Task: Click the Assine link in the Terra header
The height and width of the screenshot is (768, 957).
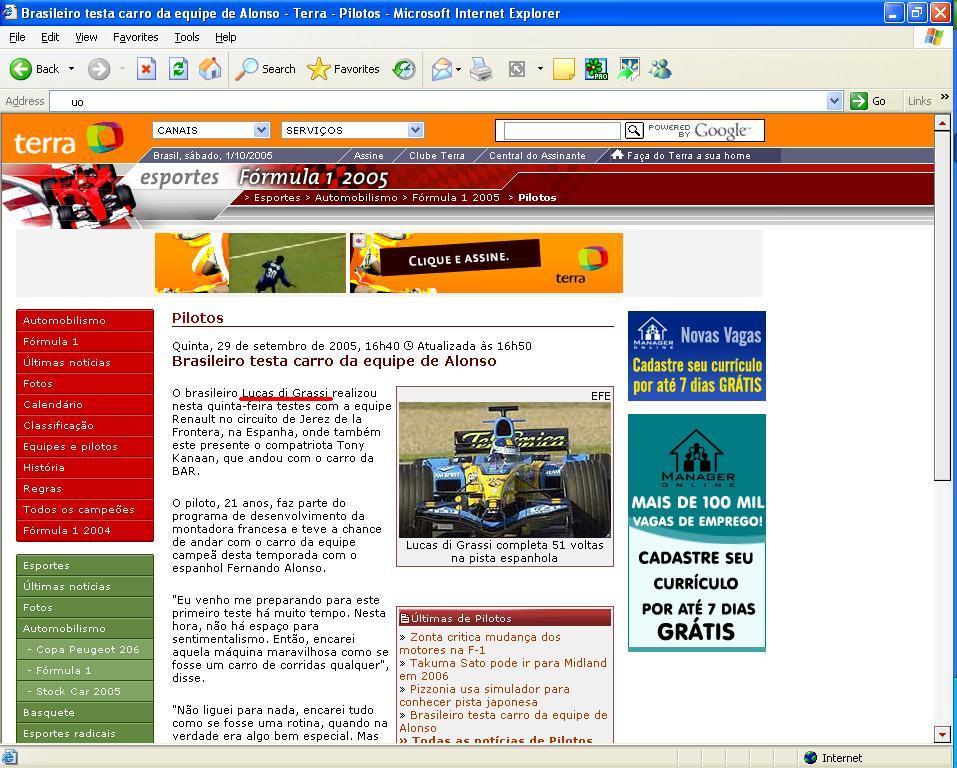Action: [369, 156]
